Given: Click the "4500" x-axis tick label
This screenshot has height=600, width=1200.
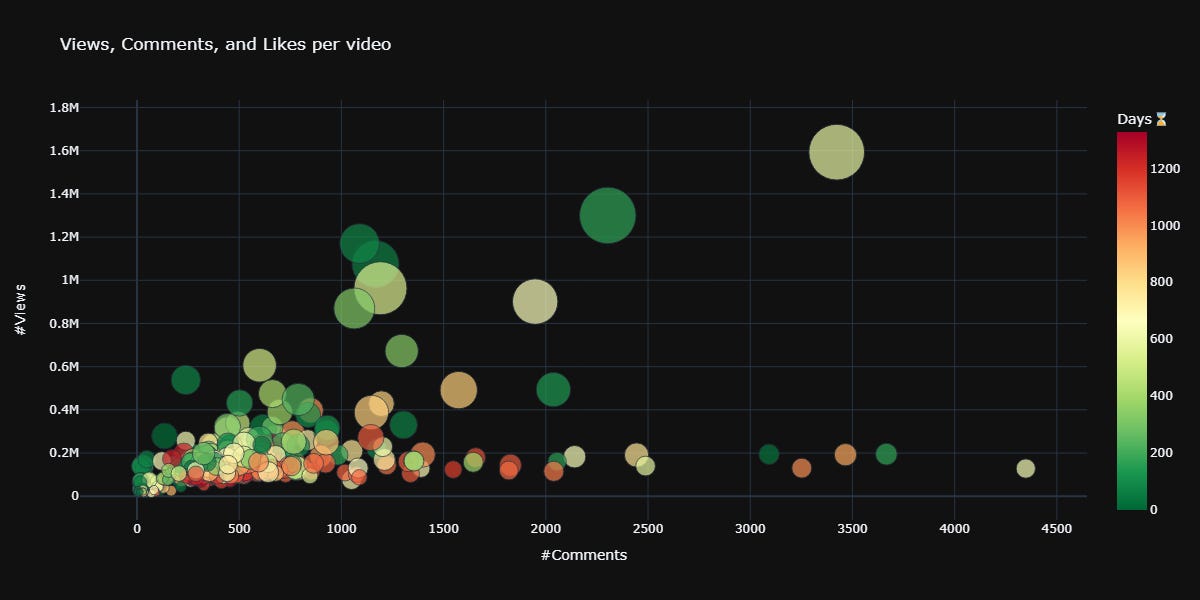Looking at the screenshot, I should pyautogui.click(x=1057, y=529).
